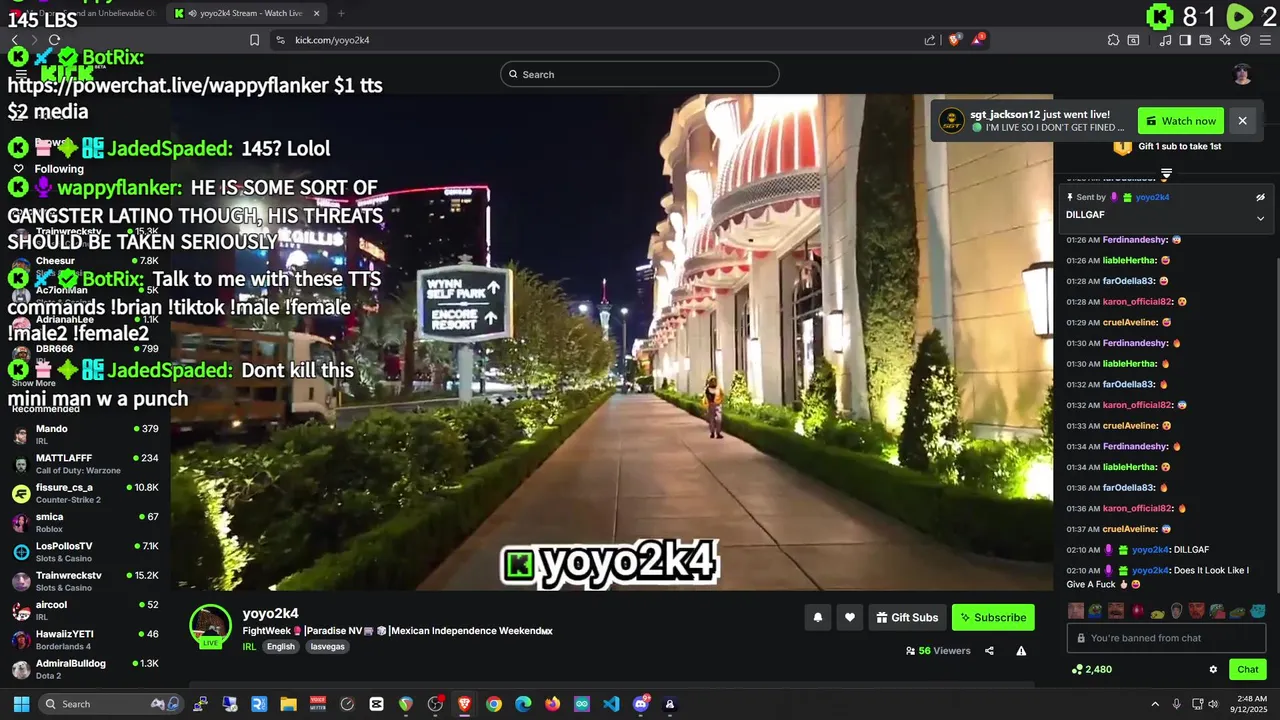Click the yoyo2k4 streamer avatar

tap(210, 626)
